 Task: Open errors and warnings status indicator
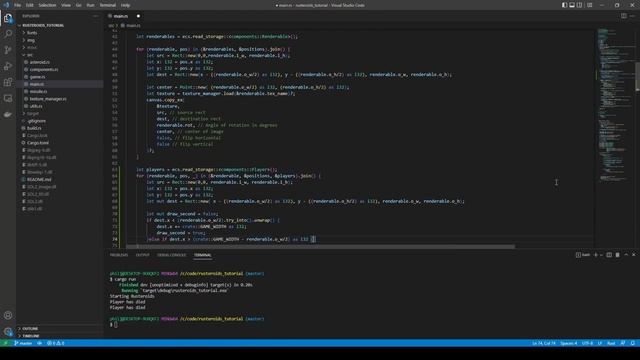click(x=56, y=343)
